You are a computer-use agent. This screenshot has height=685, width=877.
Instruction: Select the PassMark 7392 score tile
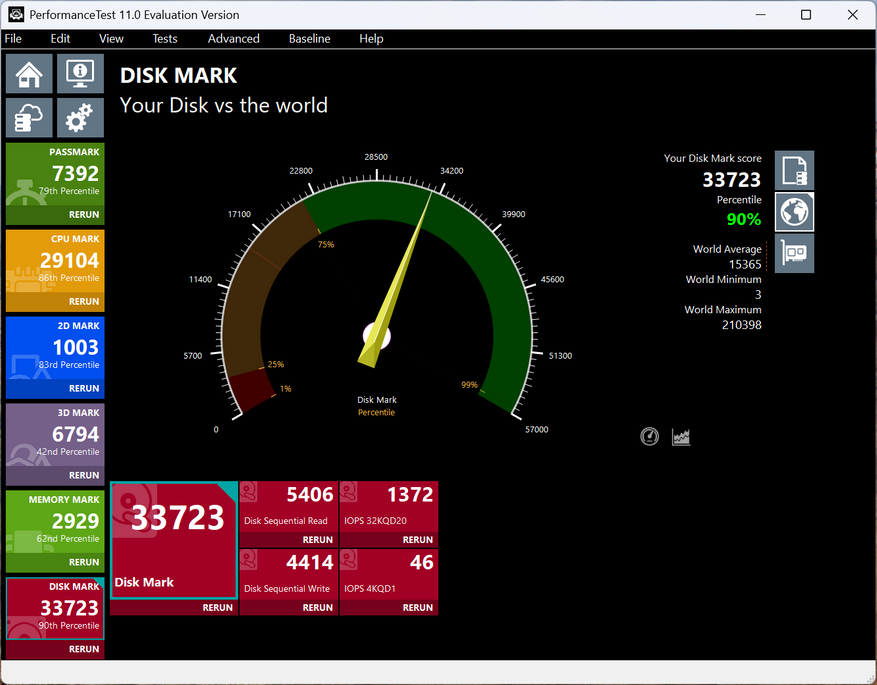click(55, 174)
